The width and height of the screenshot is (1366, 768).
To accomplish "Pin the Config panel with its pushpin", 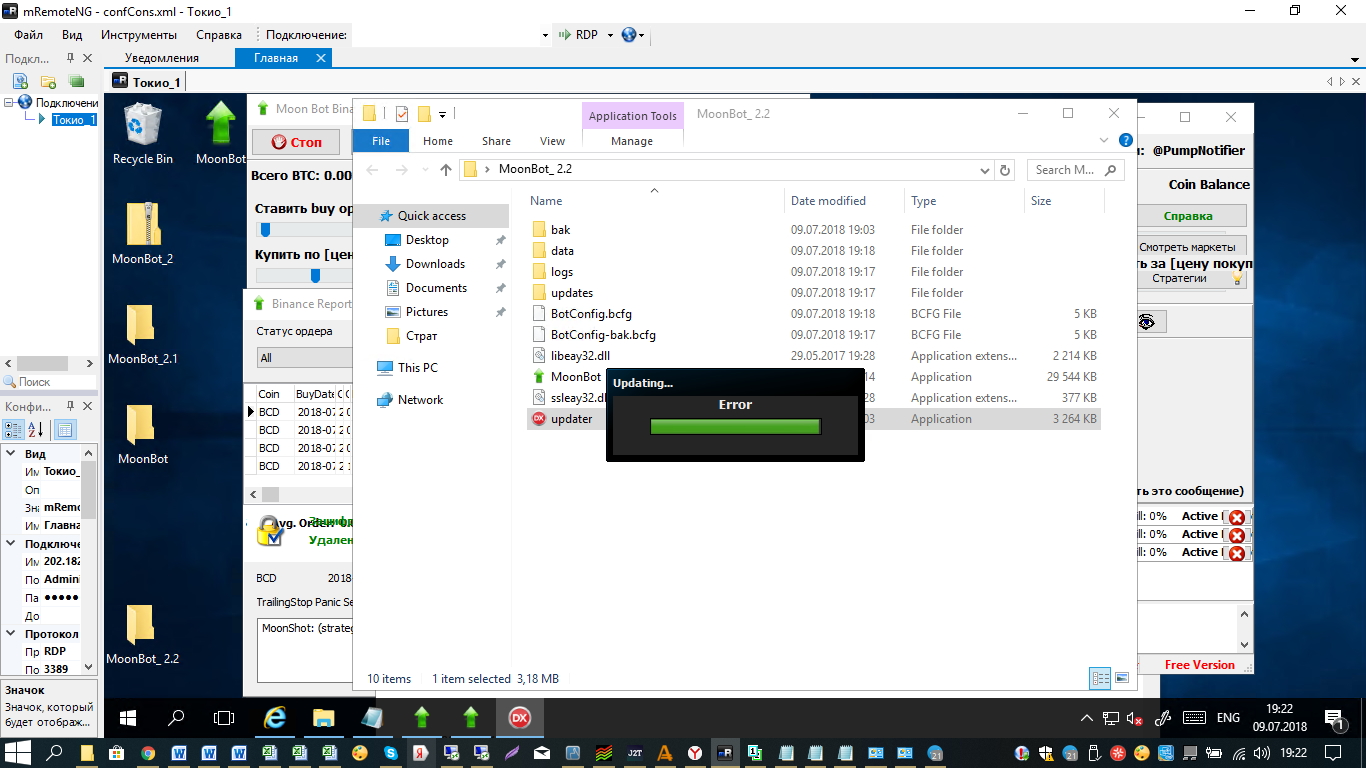I will [70, 407].
